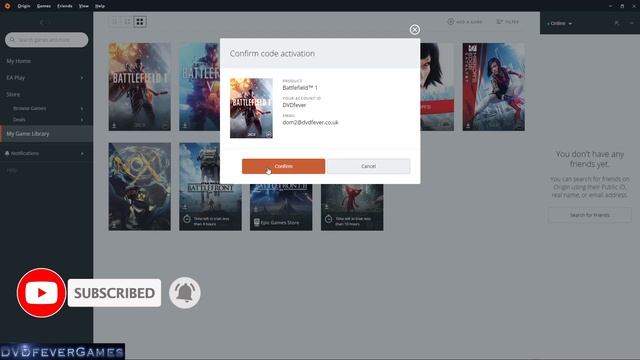Open the Origin menu
This screenshot has width=640, height=360.
tap(24, 6)
